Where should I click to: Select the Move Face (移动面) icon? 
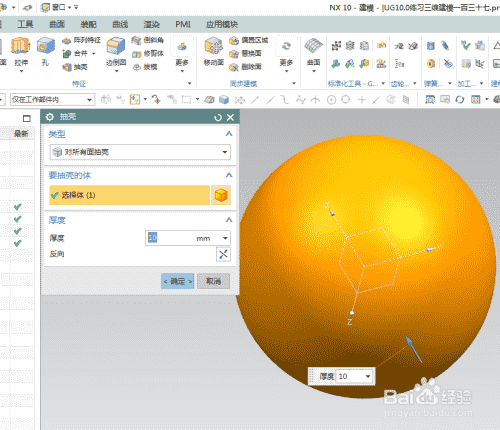point(214,46)
